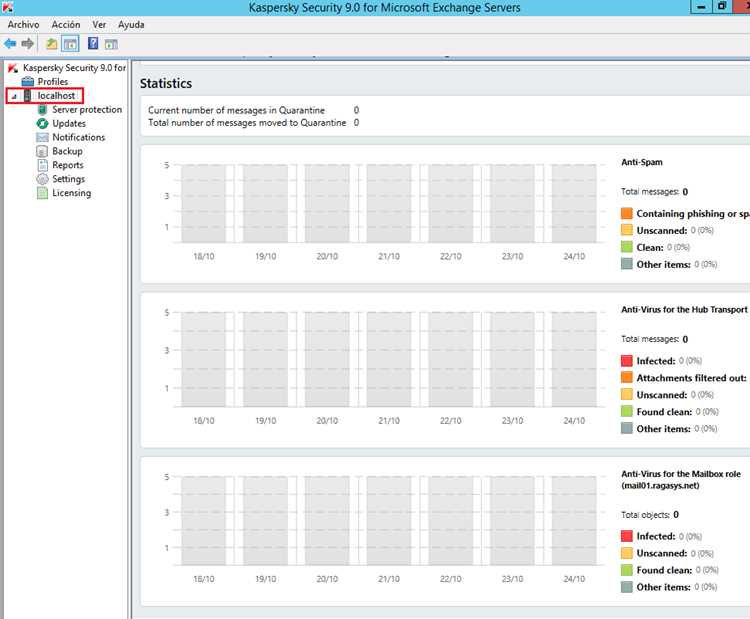Click the Updates globe icon
Screen dimensions: 750x619
[x=42, y=123]
